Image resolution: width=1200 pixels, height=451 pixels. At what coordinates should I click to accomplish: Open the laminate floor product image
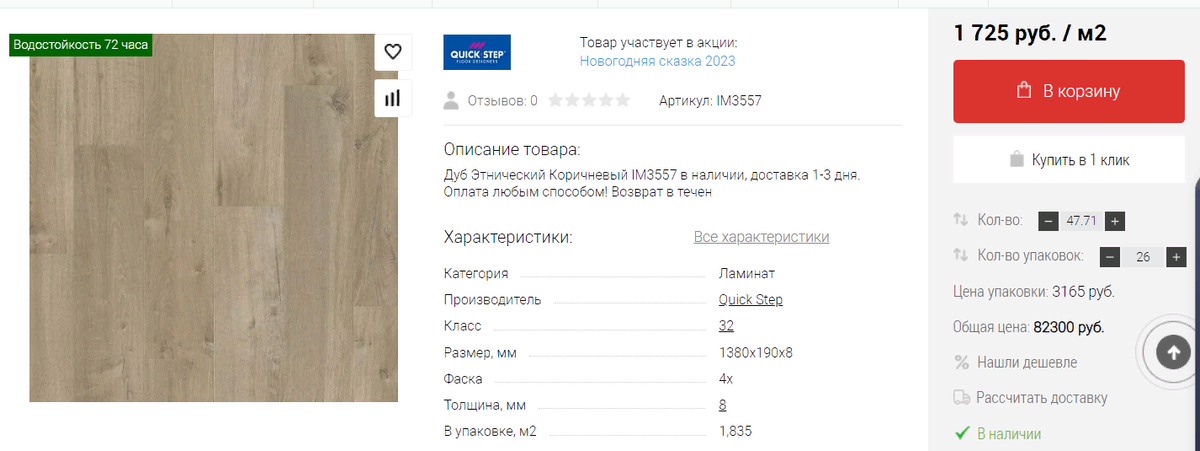coord(213,218)
